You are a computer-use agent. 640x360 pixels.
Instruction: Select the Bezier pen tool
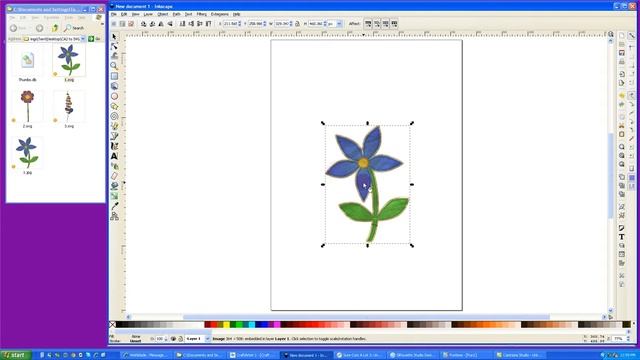pyautogui.click(x=114, y=136)
